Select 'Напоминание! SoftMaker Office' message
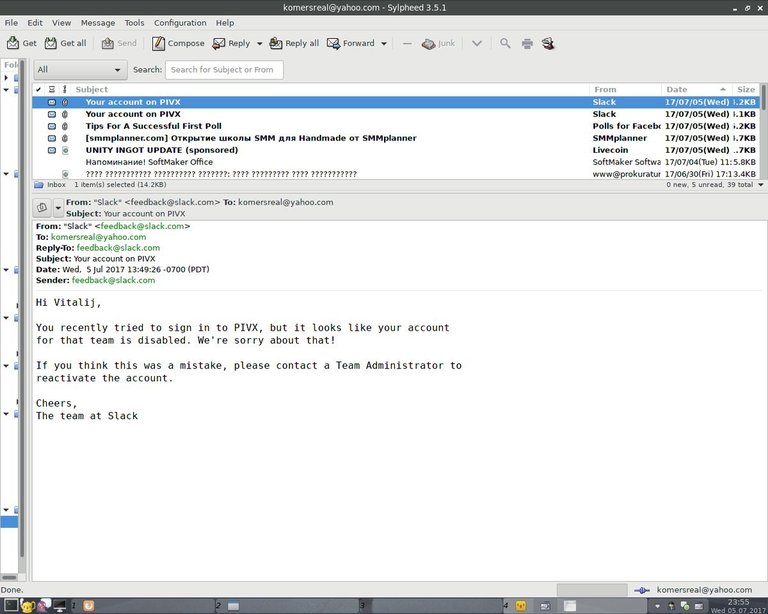Viewport: 768px width, 614px height. (396, 162)
